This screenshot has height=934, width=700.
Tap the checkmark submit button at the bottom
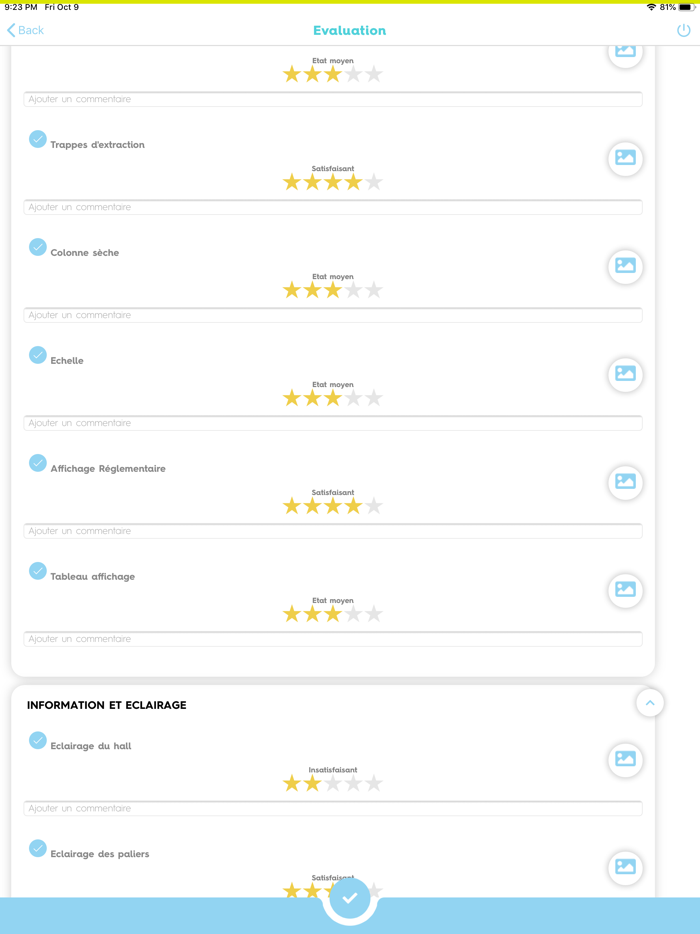[x=349, y=897]
